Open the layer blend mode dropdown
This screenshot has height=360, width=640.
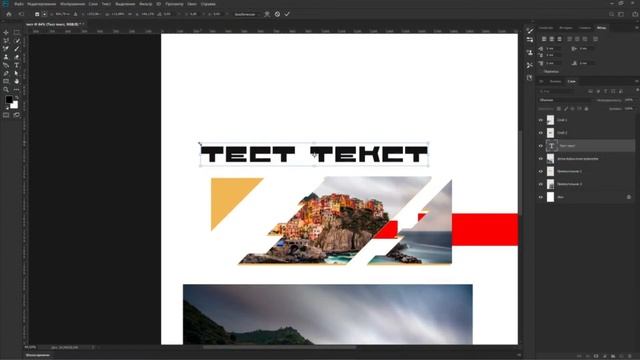[x=565, y=100]
